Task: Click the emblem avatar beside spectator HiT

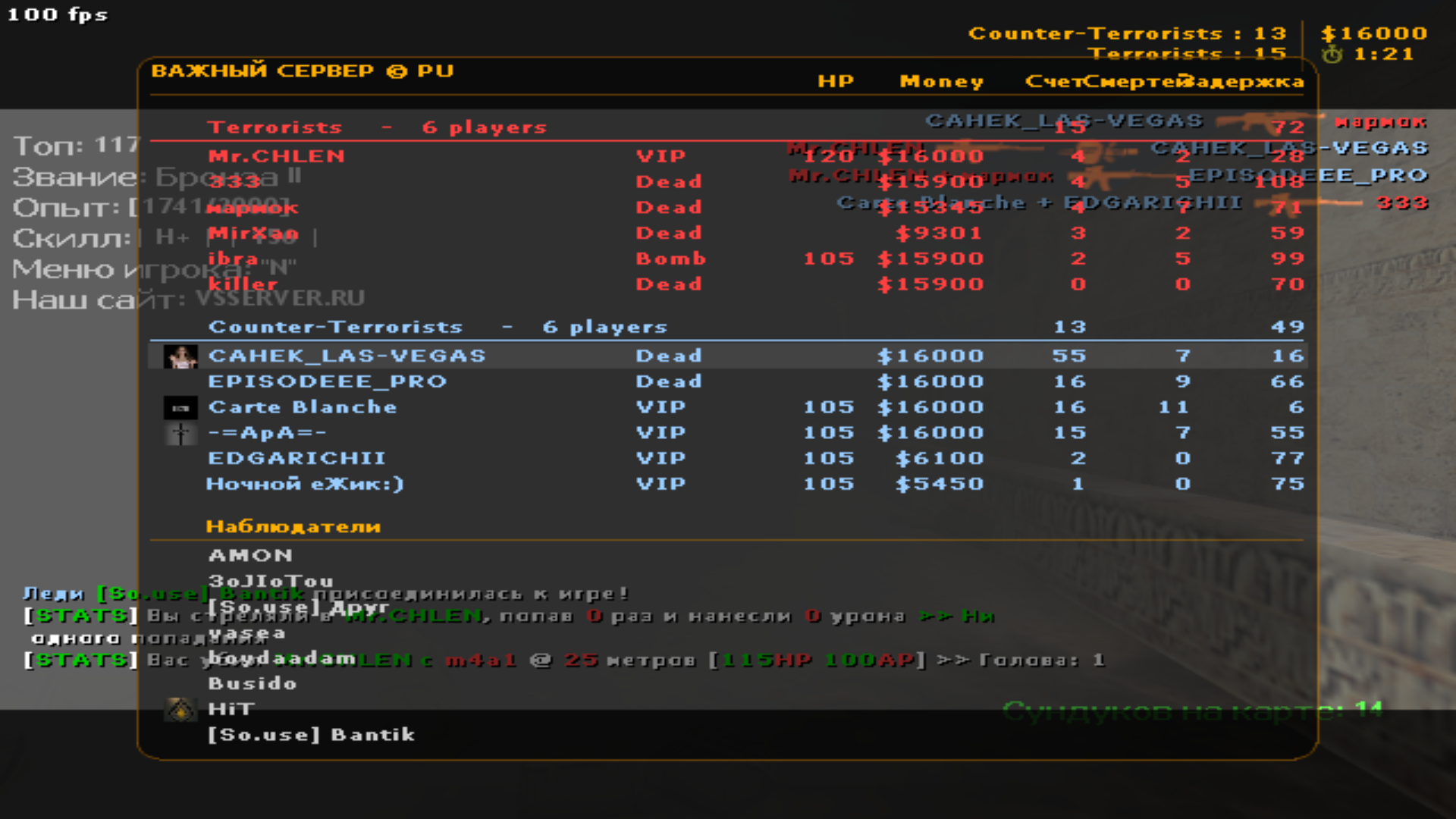Action: 180,710
